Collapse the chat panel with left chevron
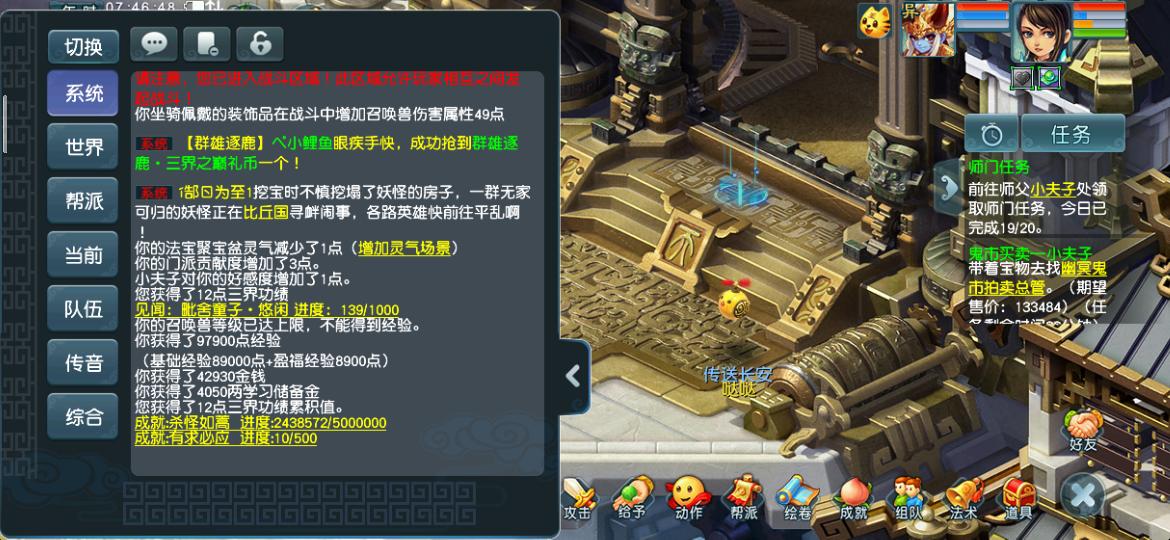Viewport: 1170px width, 540px height. [573, 376]
